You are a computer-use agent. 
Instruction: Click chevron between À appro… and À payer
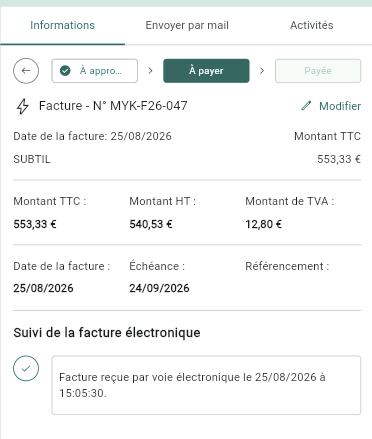(150, 71)
